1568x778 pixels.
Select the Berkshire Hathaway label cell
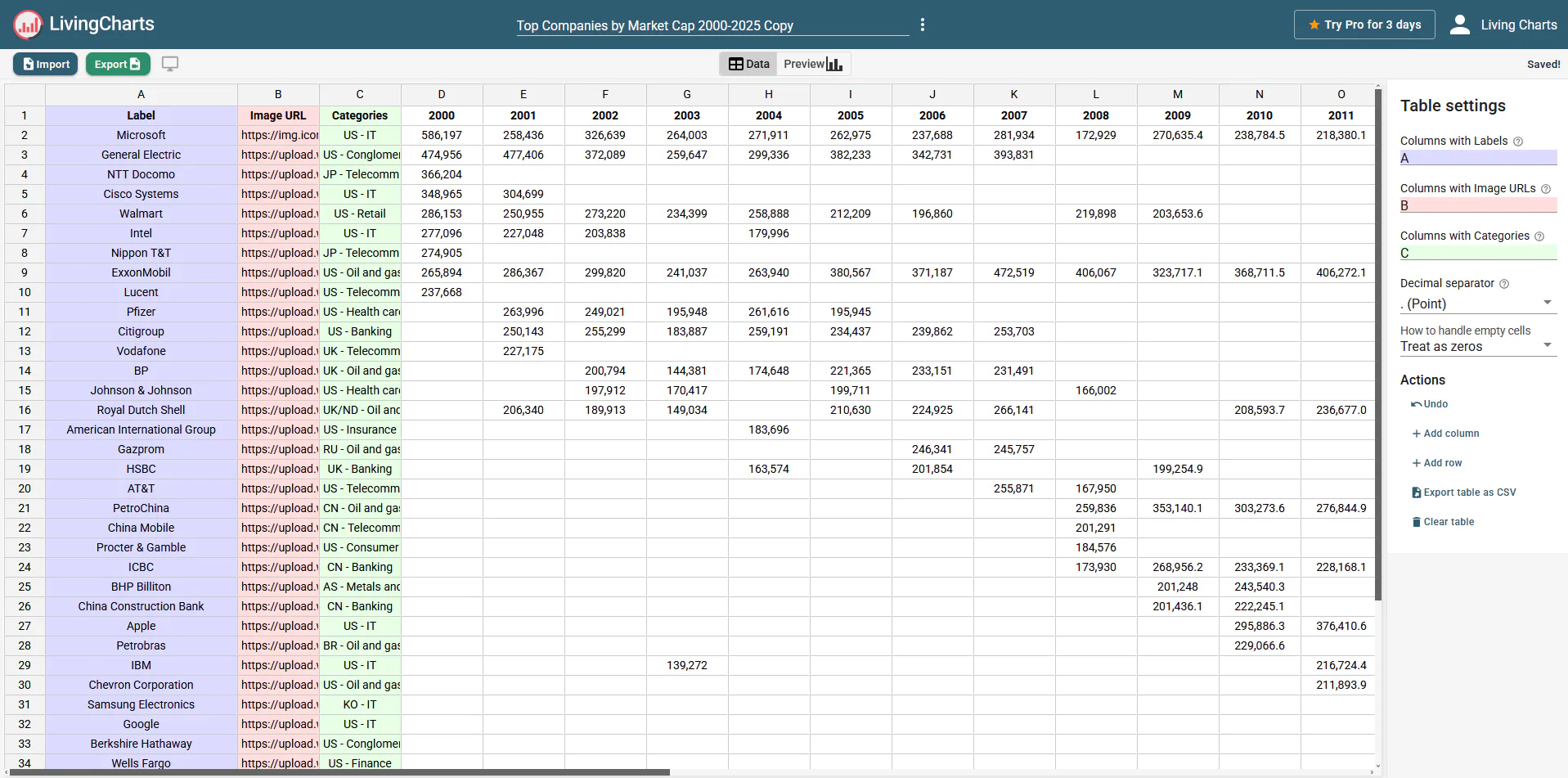tap(142, 744)
